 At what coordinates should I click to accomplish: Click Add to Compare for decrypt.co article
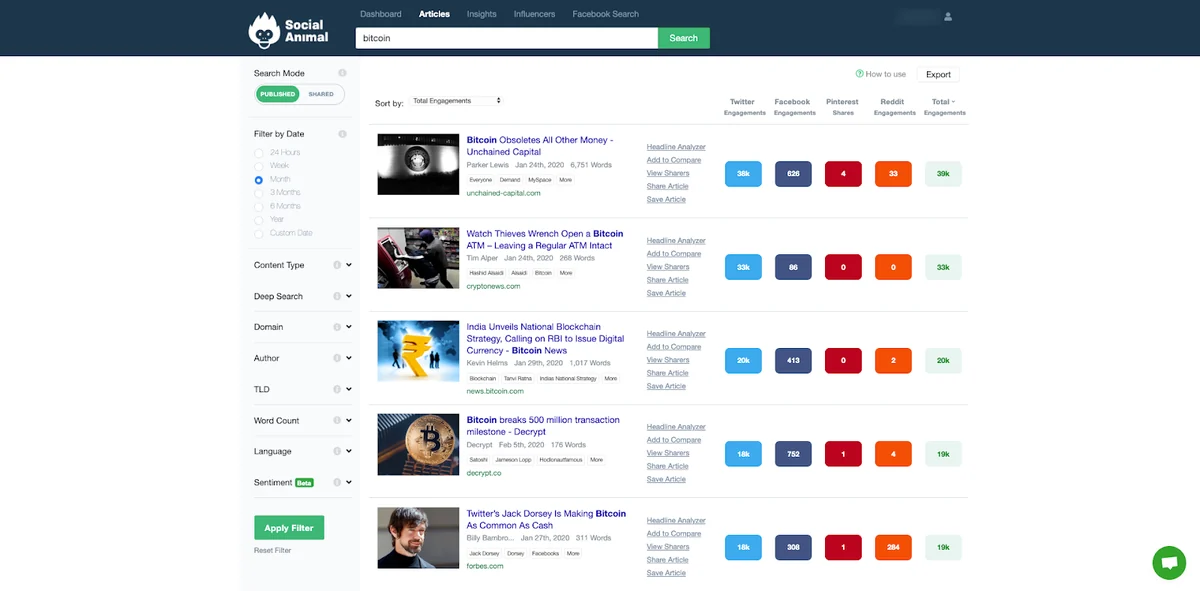coord(674,440)
